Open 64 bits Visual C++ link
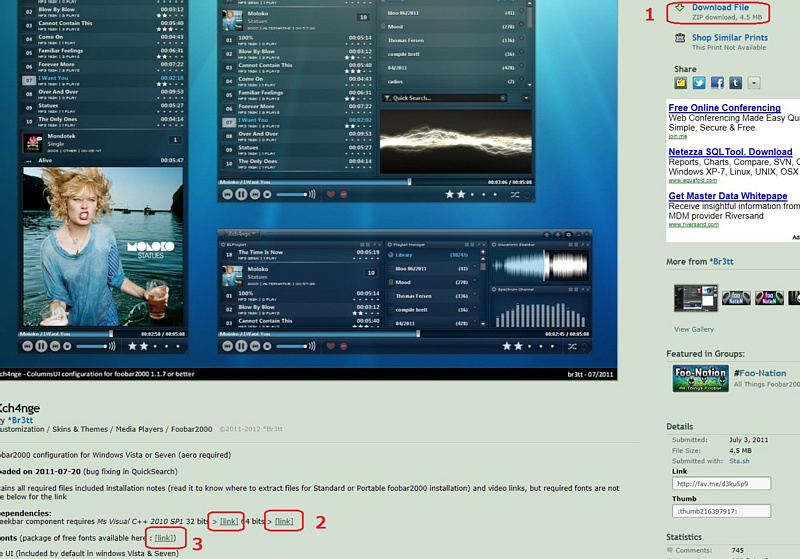 pyautogui.click(x=284, y=521)
